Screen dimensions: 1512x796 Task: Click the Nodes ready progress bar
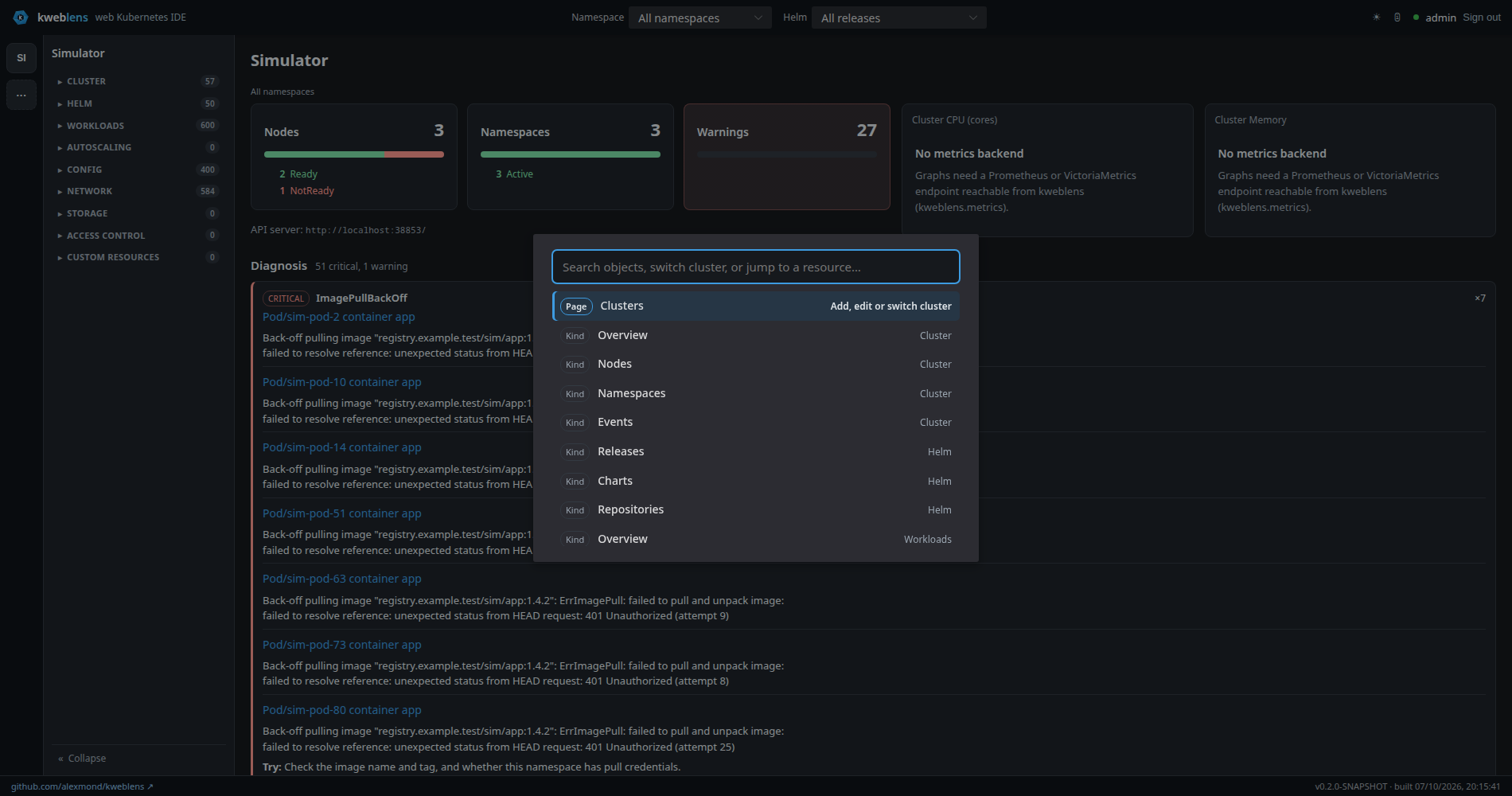354,154
